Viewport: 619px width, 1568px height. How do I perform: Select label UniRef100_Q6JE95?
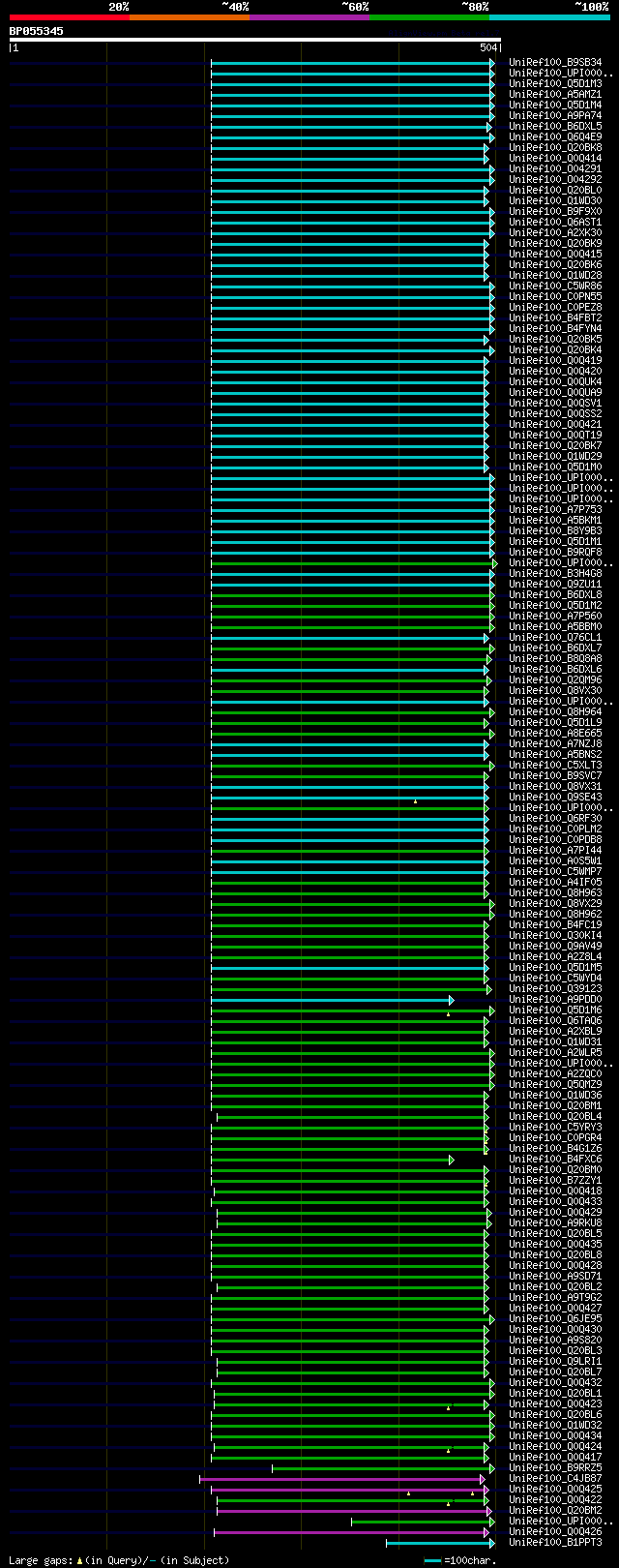click(x=555, y=1319)
